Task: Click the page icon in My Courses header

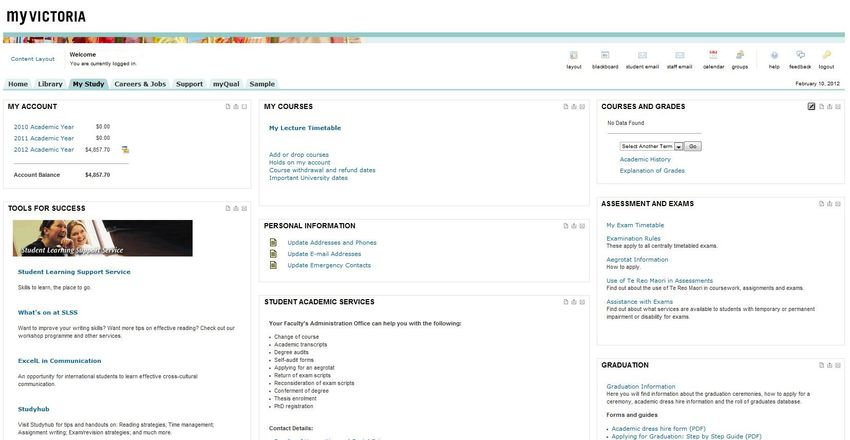Action: 566,107
